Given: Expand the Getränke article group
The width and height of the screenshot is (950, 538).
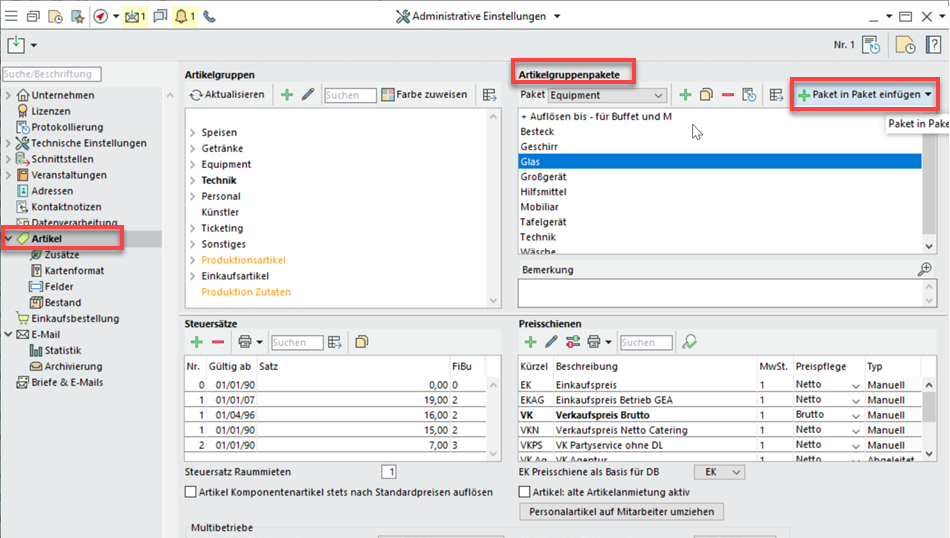Looking at the screenshot, I should coord(193,149).
